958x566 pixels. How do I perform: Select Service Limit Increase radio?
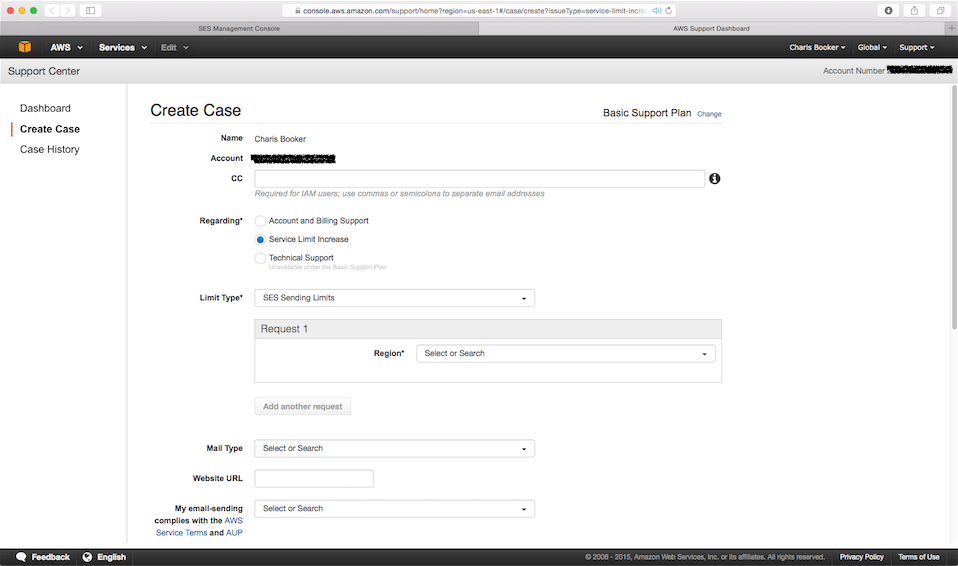pyautogui.click(x=260, y=240)
